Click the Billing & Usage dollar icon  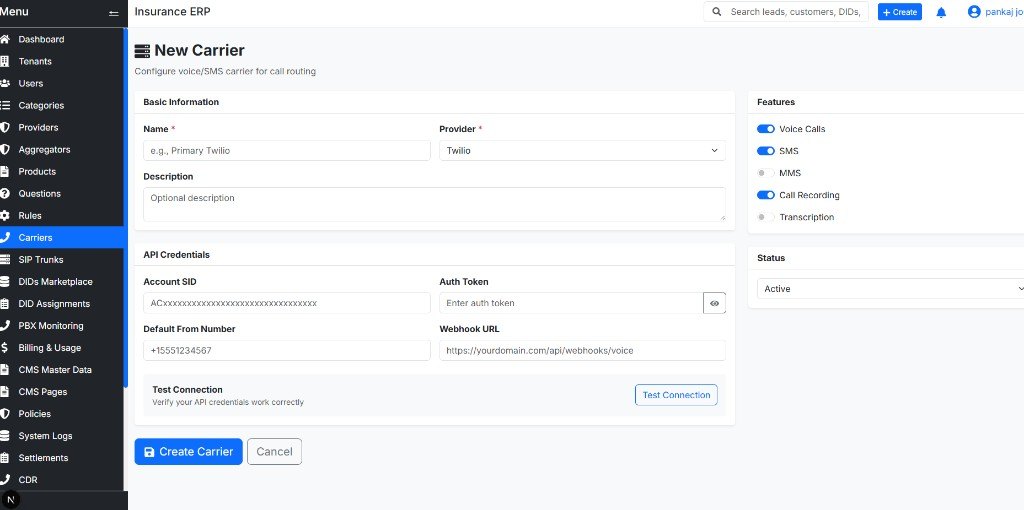pos(5,347)
